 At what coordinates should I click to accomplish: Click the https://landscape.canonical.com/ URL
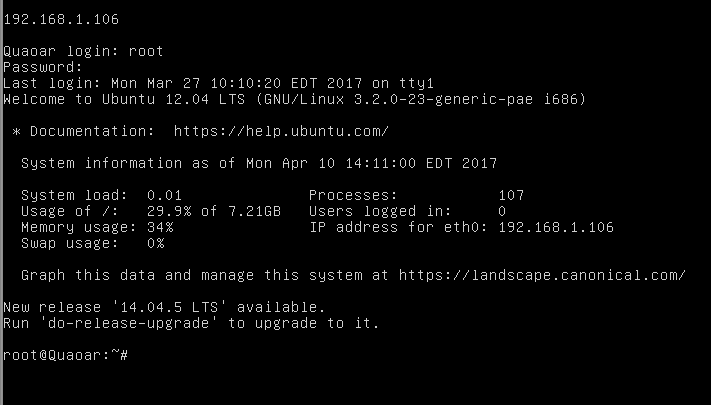click(x=542, y=275)
